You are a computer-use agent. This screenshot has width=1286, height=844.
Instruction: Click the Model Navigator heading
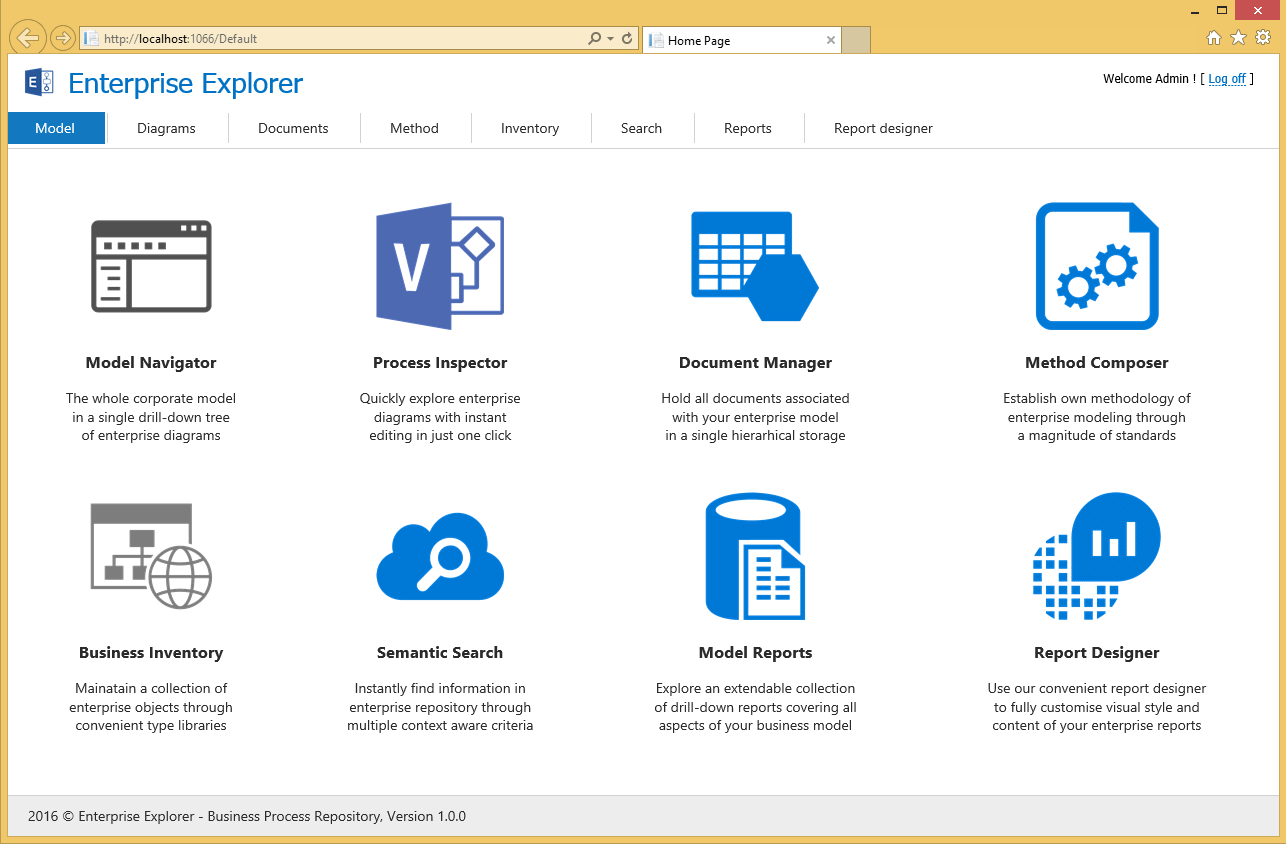(151, 363)
